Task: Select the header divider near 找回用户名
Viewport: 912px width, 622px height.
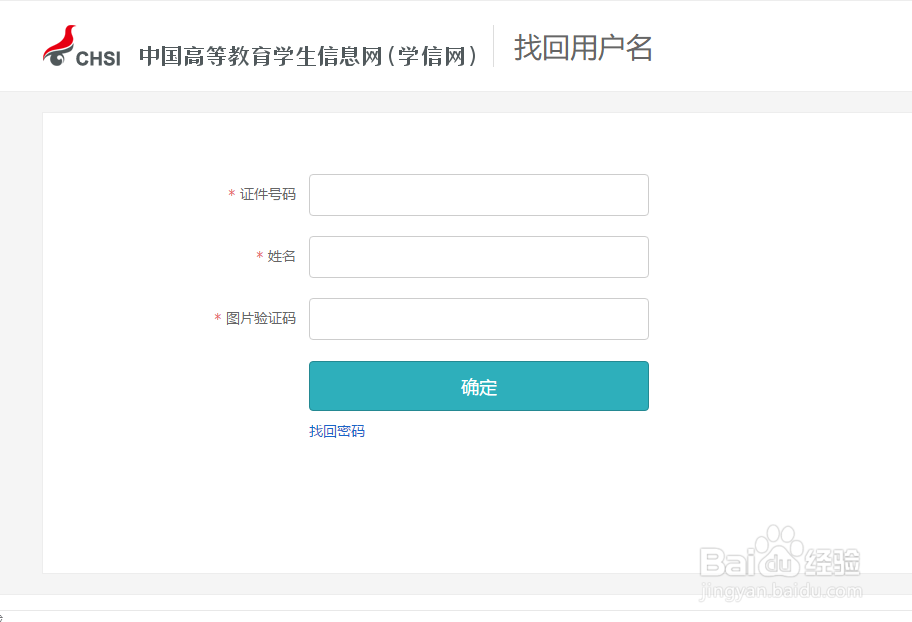Action: click(493, 46)
